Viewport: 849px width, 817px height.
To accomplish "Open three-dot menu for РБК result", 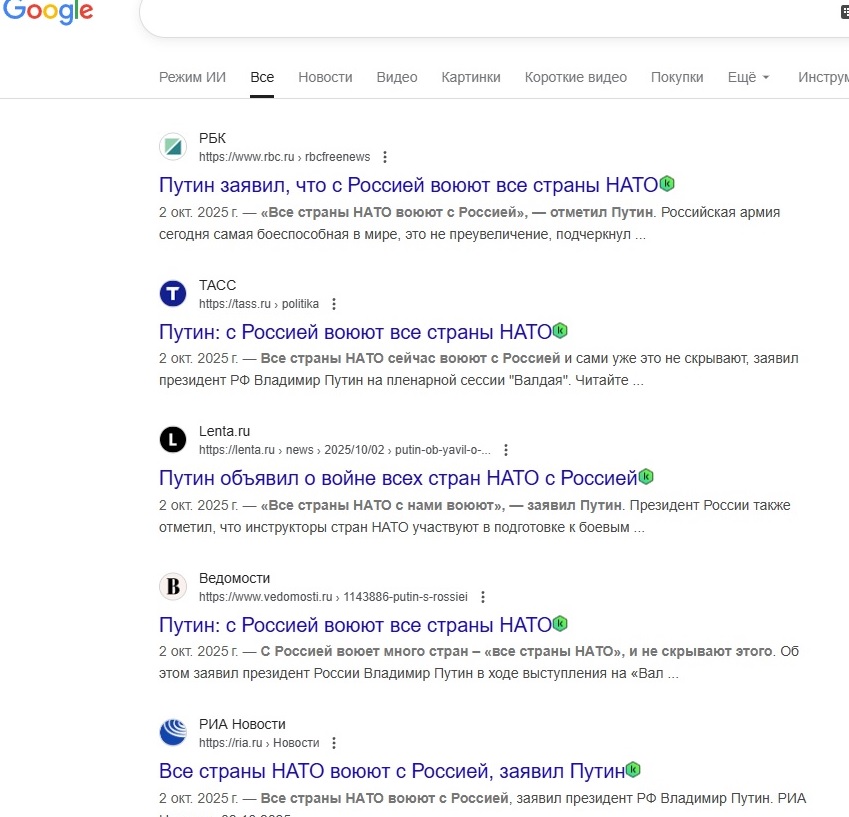I will [385, 157].
